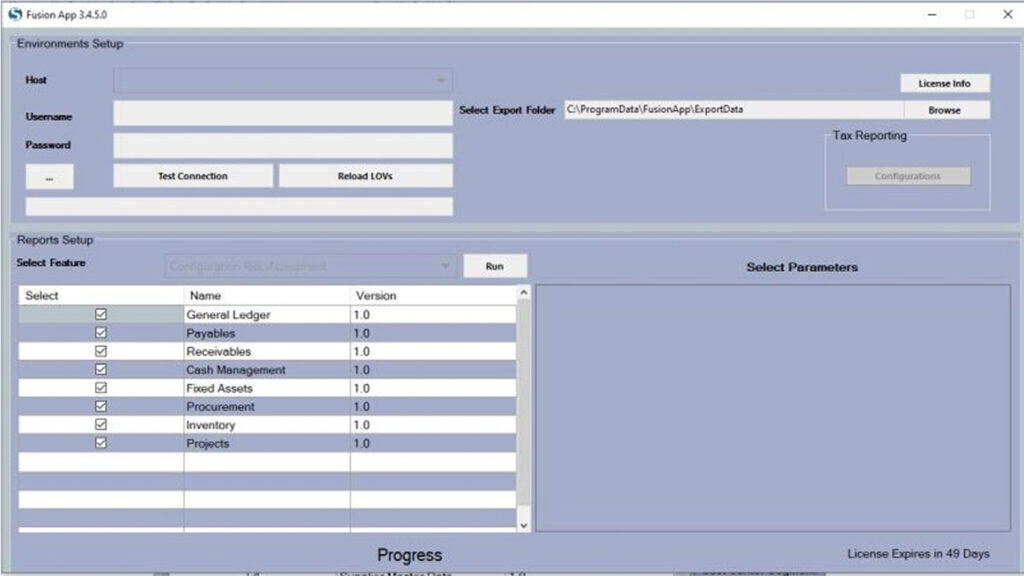The width and height of the screenshot is (1024, 576).
Task: Toggle the Cash Management checkbox
Action: pyautogui.click(x=101, y=369)
